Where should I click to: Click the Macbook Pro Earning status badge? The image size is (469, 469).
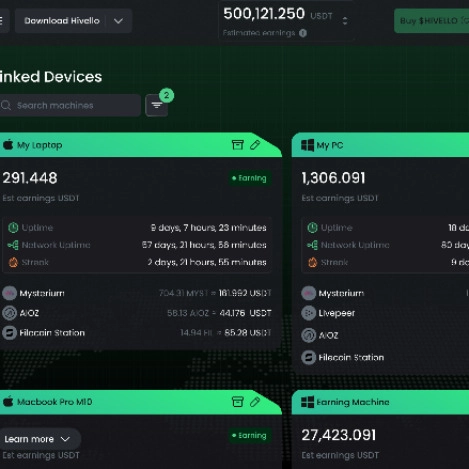250,435
